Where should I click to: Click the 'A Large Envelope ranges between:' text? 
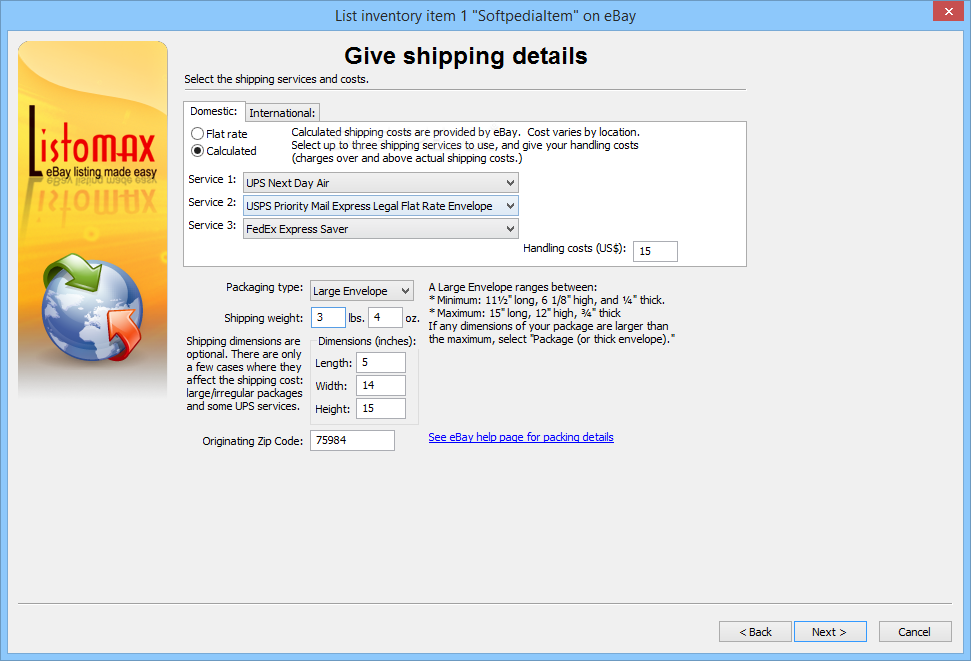513,287
